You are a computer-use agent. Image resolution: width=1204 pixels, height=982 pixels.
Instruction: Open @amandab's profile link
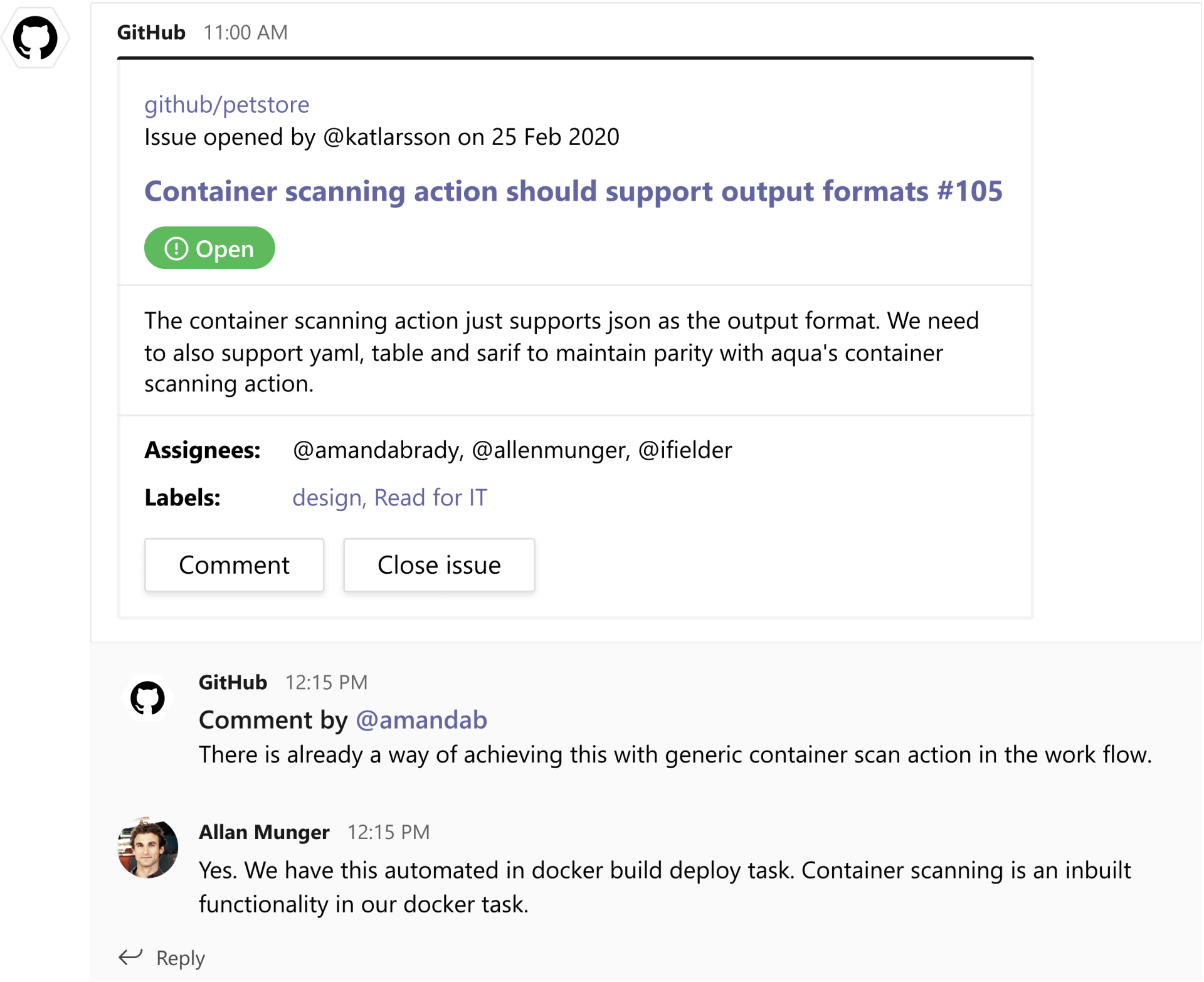coord(422,720)
